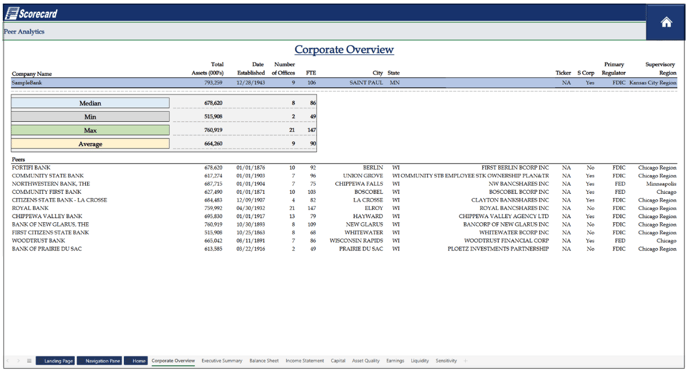The image size is (688, 370).
Task: Click Average total assets value 664,260
Action: pyautogui.click(x=213, y=144)
